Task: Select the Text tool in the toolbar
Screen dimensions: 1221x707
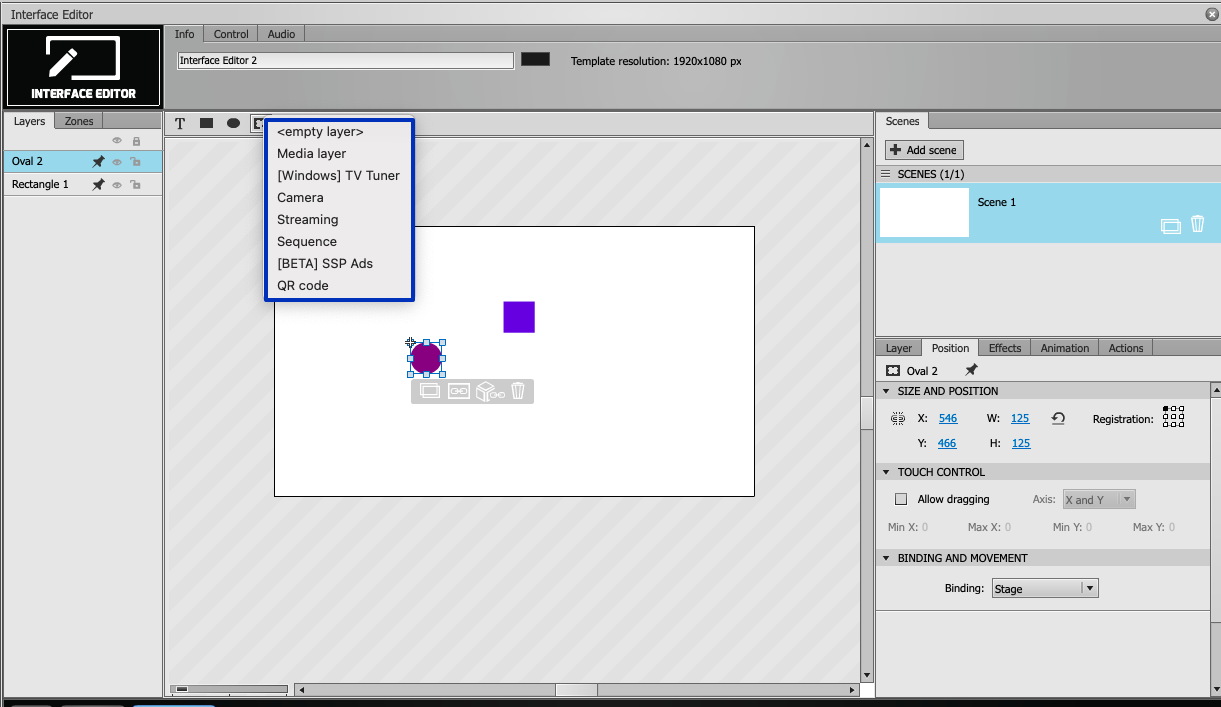Action: (x=180, y=124)
